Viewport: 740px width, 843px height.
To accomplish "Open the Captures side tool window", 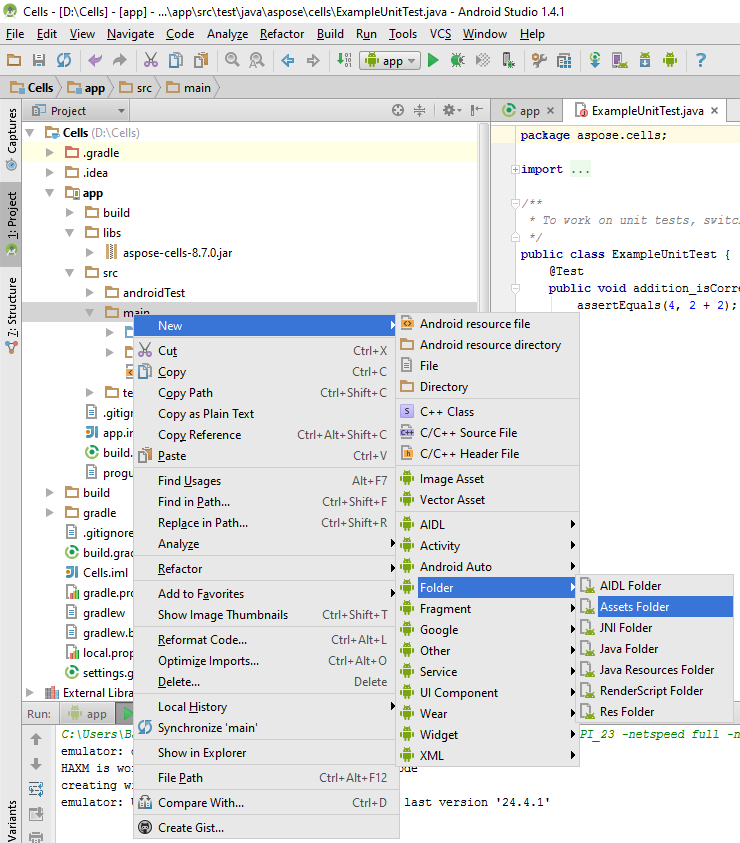I will coord(11,139).
